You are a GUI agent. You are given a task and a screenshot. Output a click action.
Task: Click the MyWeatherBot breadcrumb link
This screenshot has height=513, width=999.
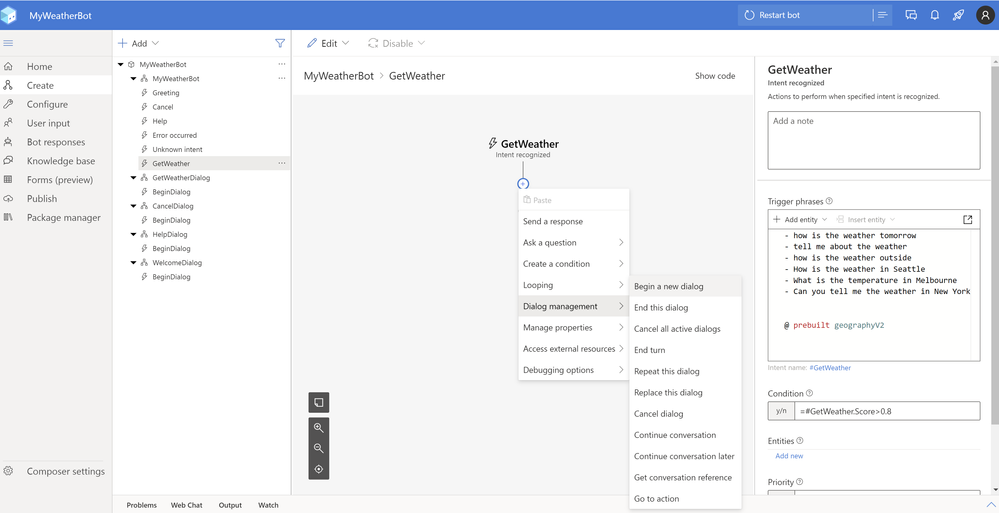338,76
